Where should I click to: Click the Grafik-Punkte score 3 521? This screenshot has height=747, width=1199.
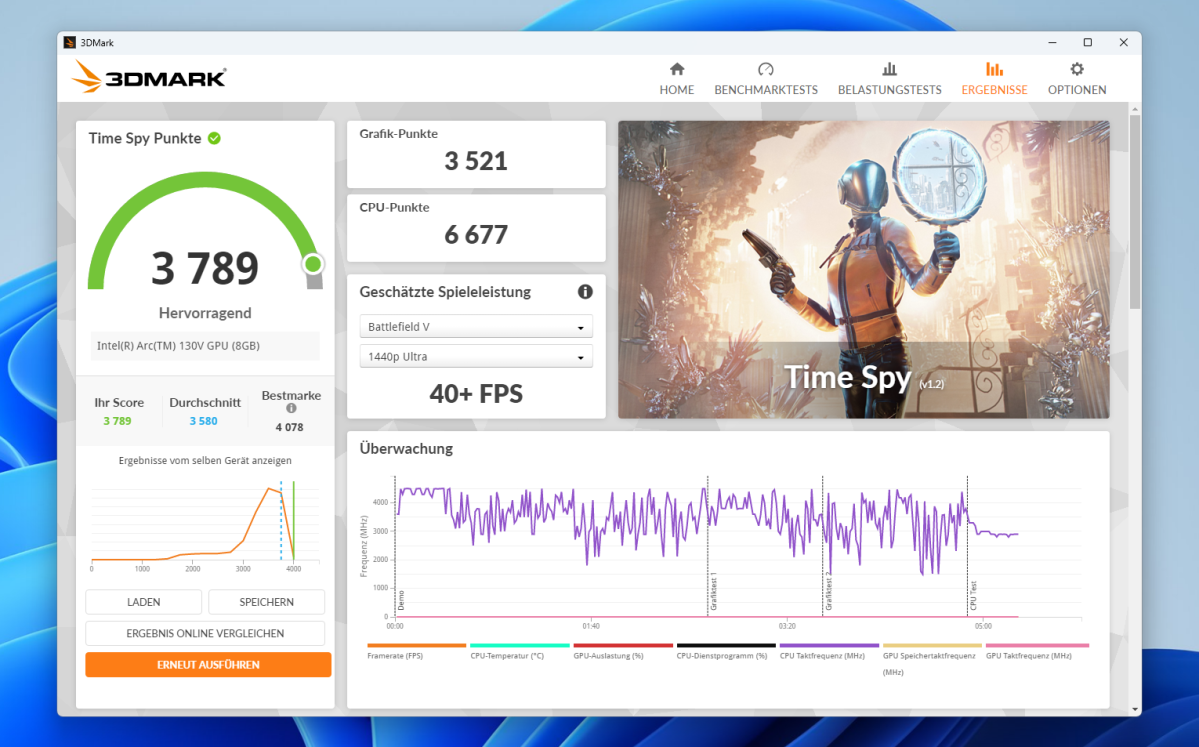click(x=476, y=161)
